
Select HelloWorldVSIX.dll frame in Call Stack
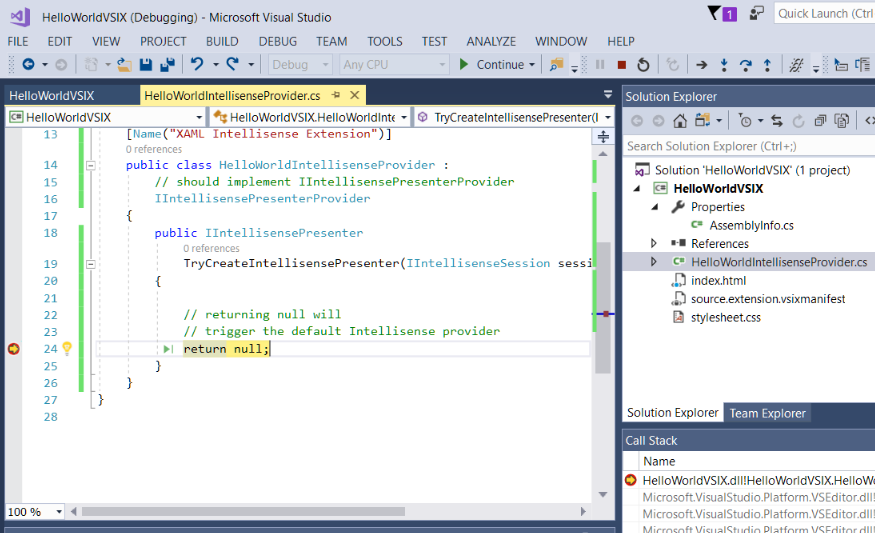pyautogui.click(x=758, y=481)
